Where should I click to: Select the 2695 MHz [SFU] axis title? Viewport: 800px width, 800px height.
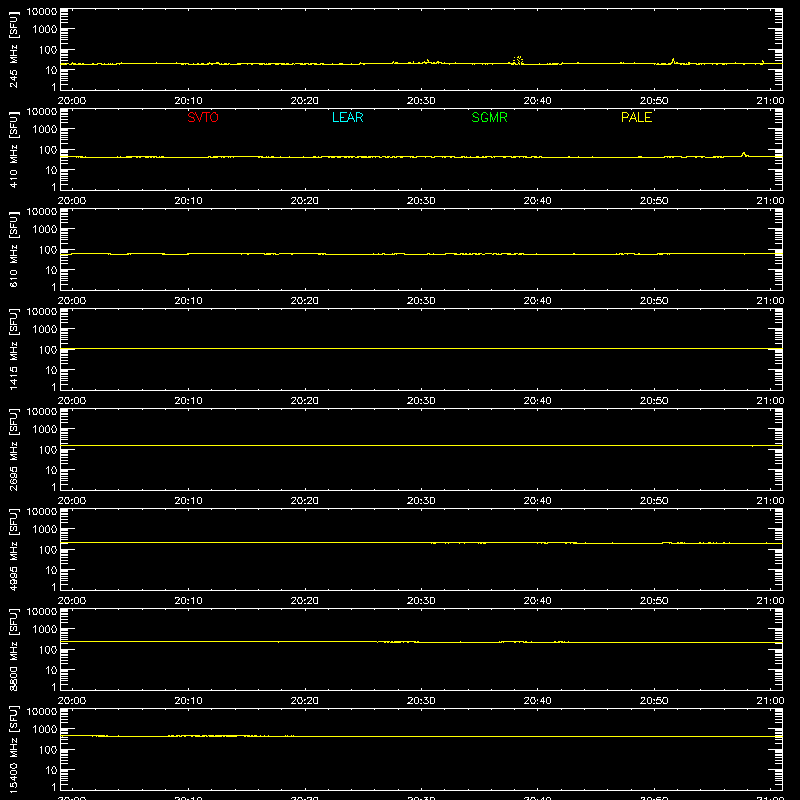[x=14, y=449]
